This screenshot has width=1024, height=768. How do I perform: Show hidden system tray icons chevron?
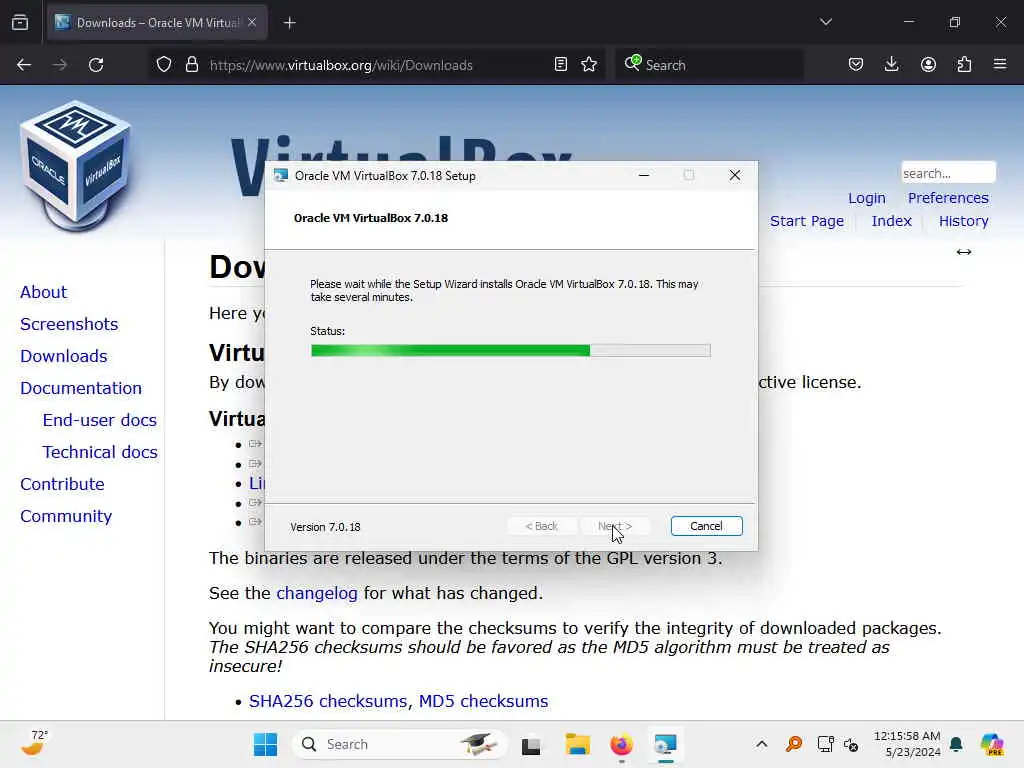[761, 744]
